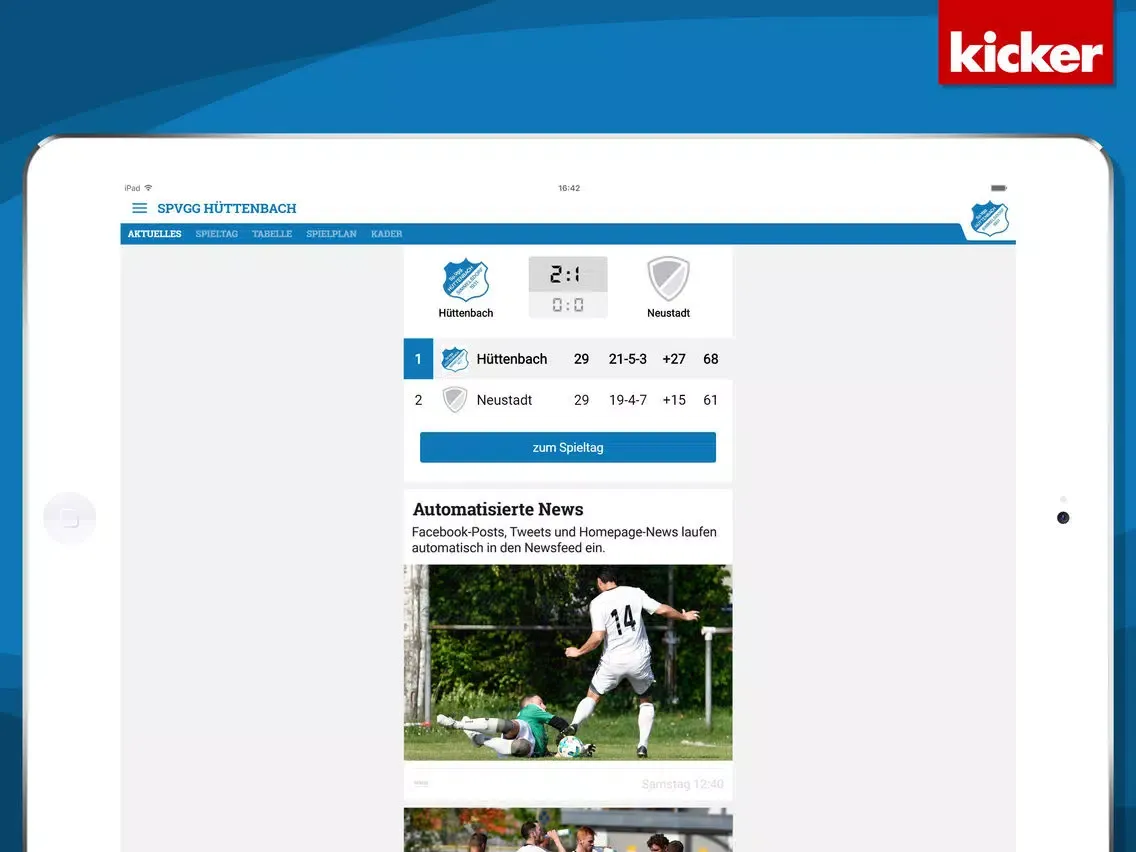Tap the Facebook-Posts news description text
The image size is (1136, 852).
(x=564, y=540)
